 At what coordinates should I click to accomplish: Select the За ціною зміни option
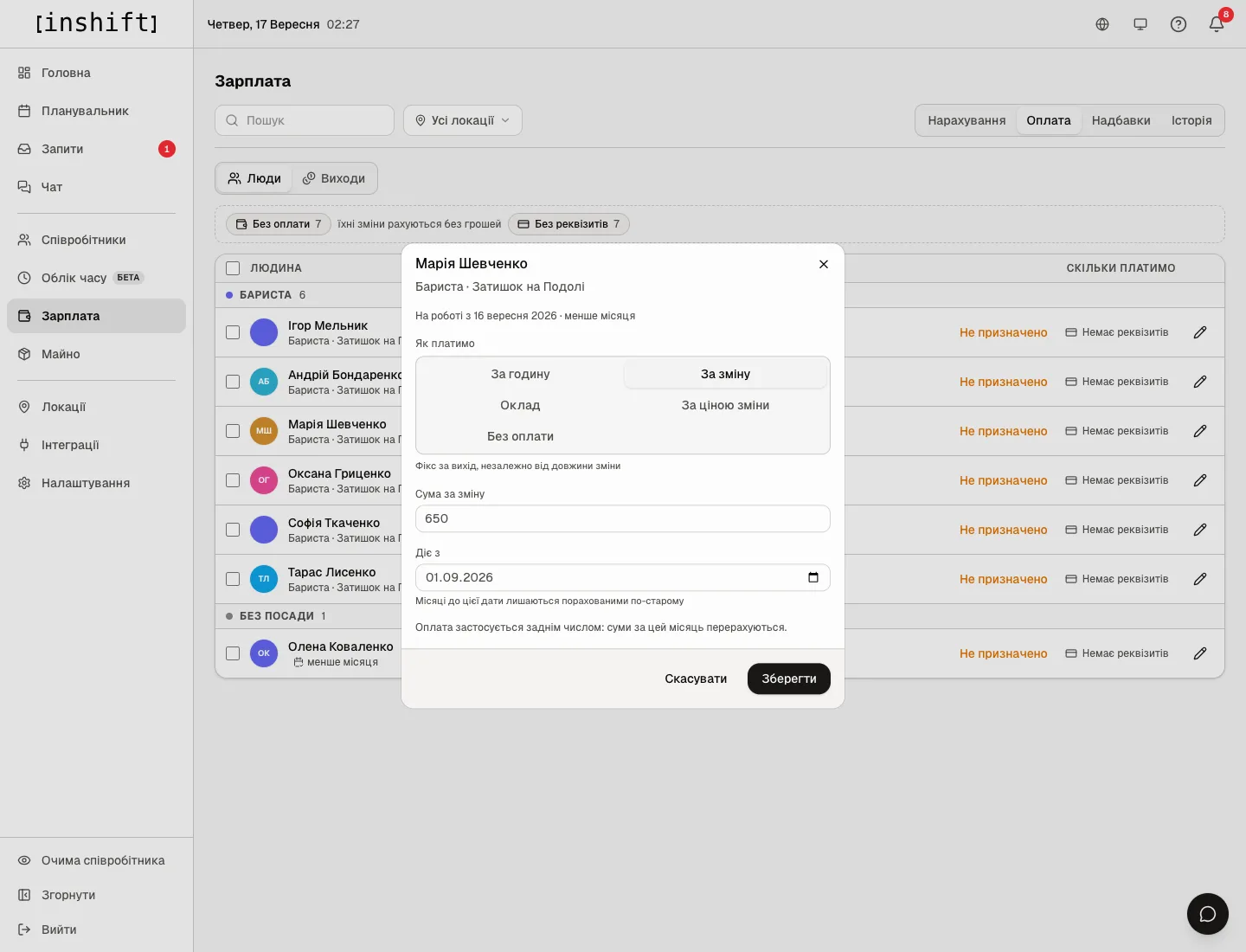[x=725, y=405]
